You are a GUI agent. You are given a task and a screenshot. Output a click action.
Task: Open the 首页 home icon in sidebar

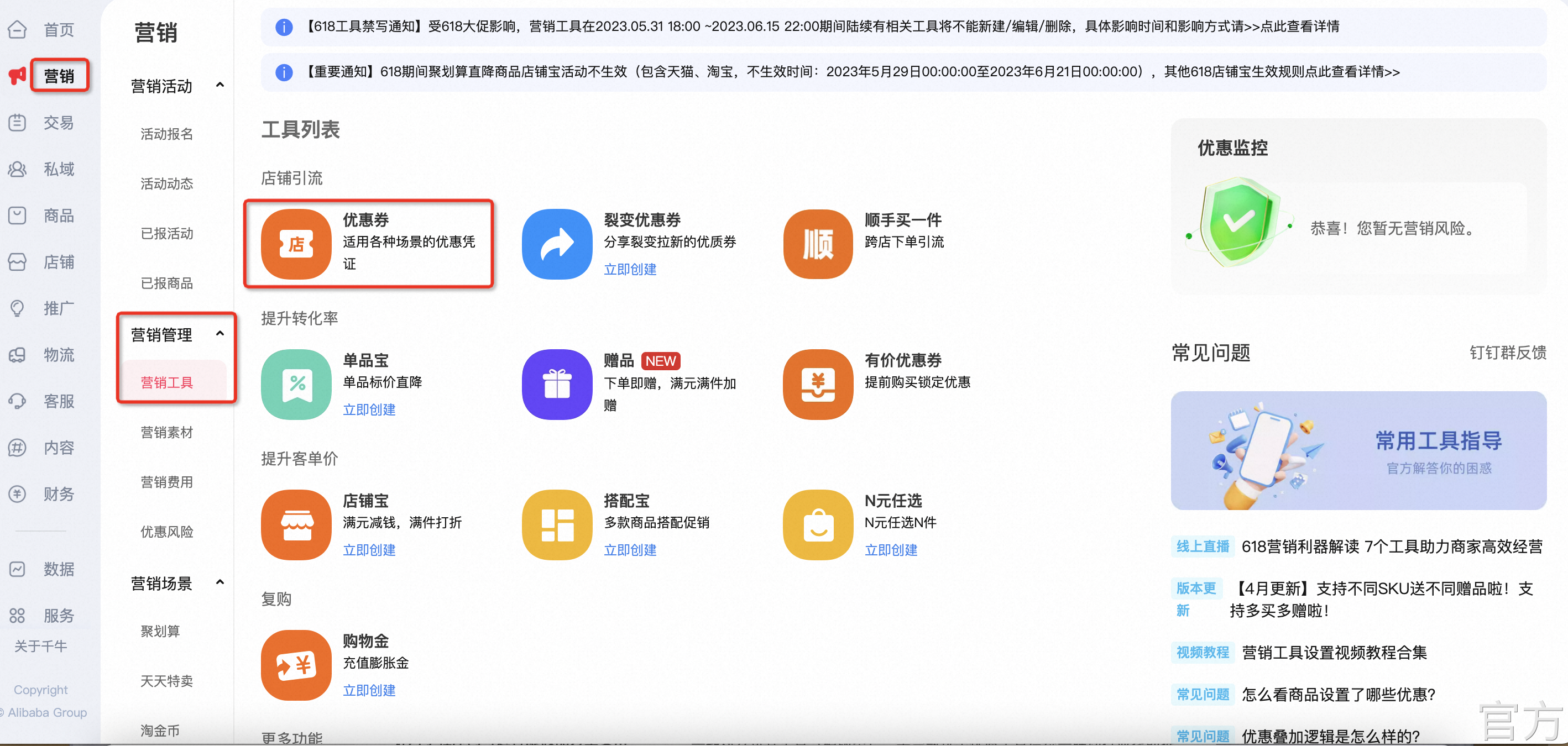coord(17,29)
